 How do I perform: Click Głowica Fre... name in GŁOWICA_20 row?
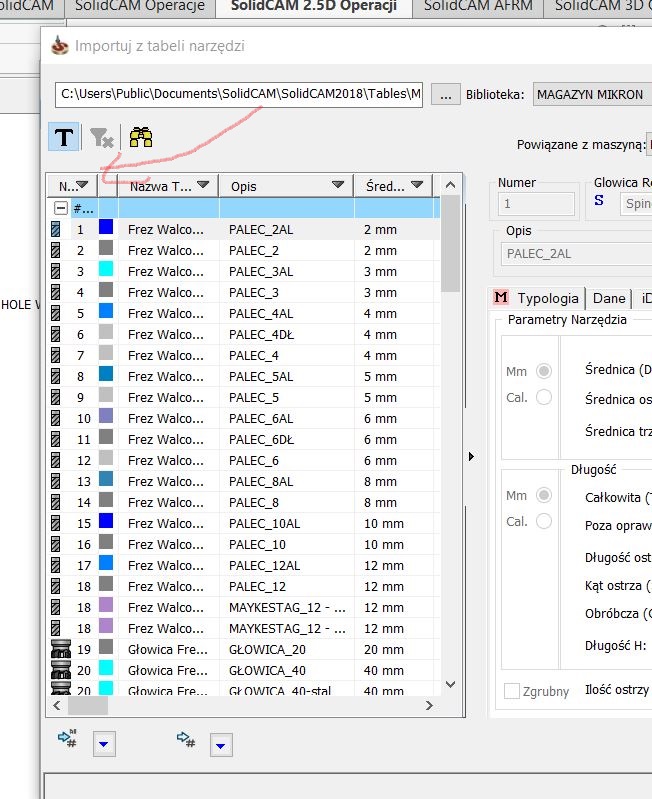[168, 650]
